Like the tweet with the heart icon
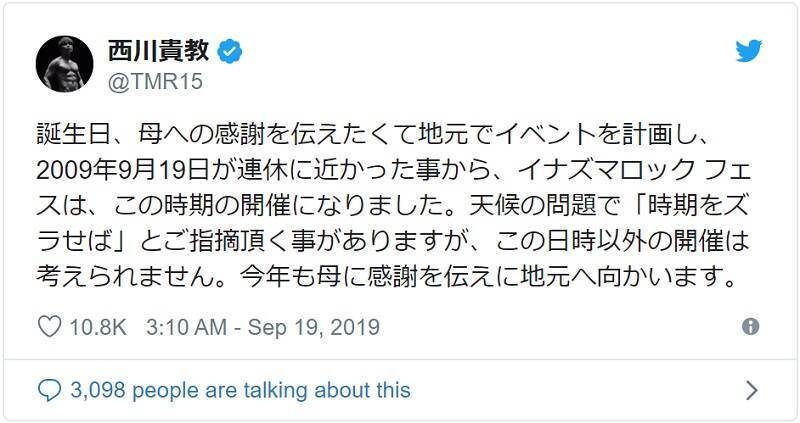The height and width of the screenshot is (423, 800). (49, 327)
